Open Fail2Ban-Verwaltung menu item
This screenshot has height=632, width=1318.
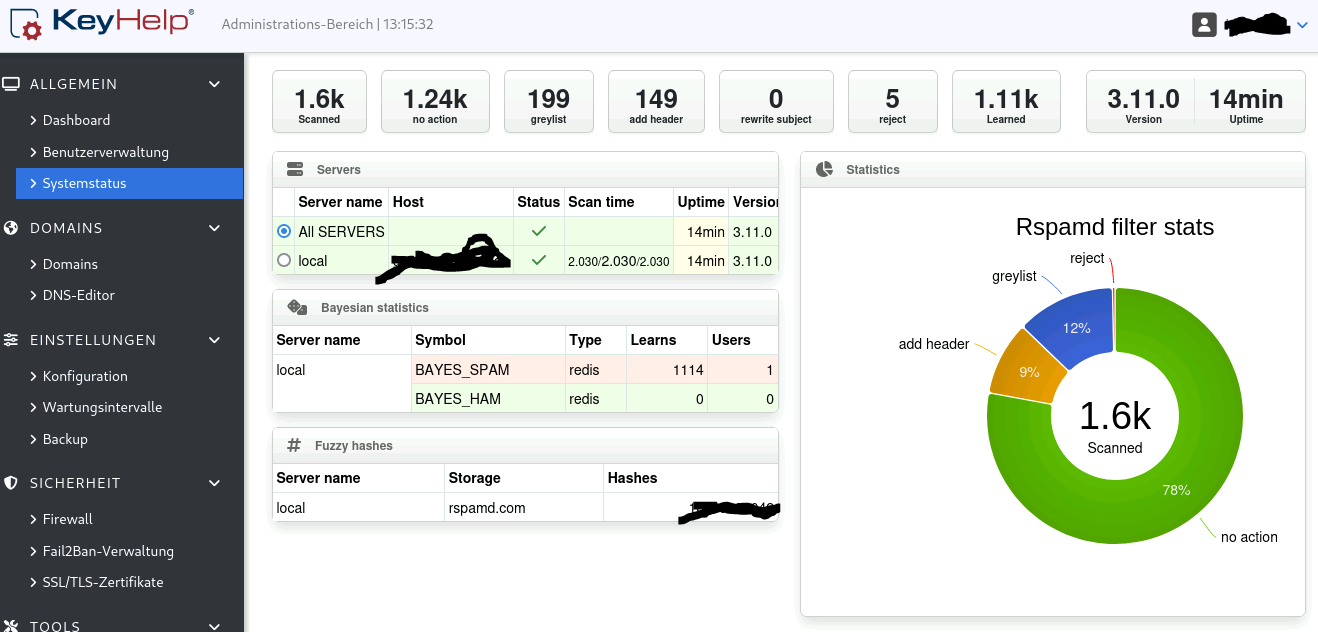[108, 551]
